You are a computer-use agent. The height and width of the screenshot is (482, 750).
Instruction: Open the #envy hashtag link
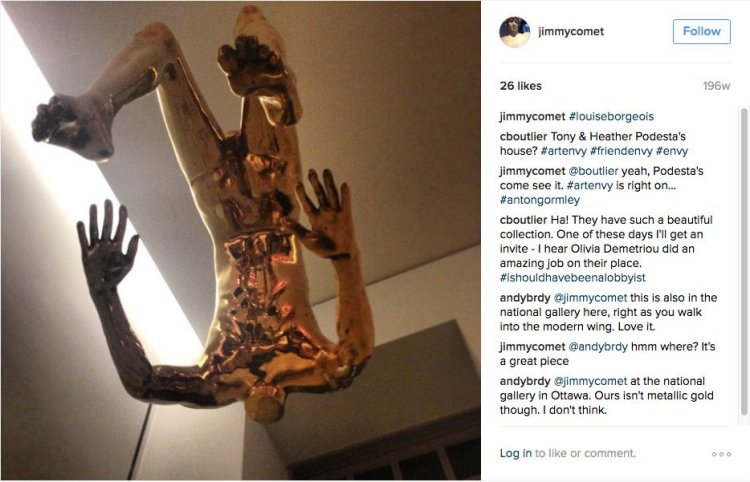coord(672,151)
